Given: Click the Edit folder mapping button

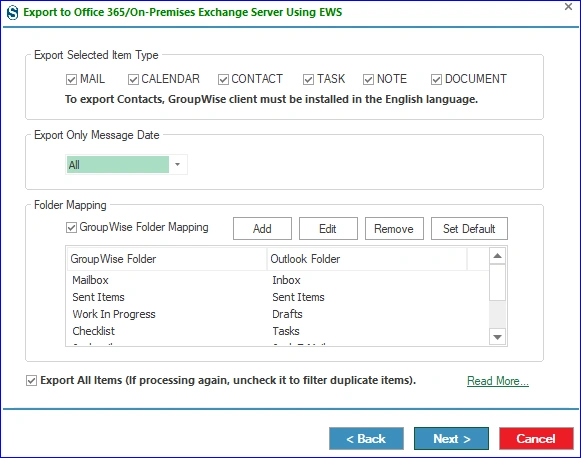Looking at the screenshot, I should [328, 229].
